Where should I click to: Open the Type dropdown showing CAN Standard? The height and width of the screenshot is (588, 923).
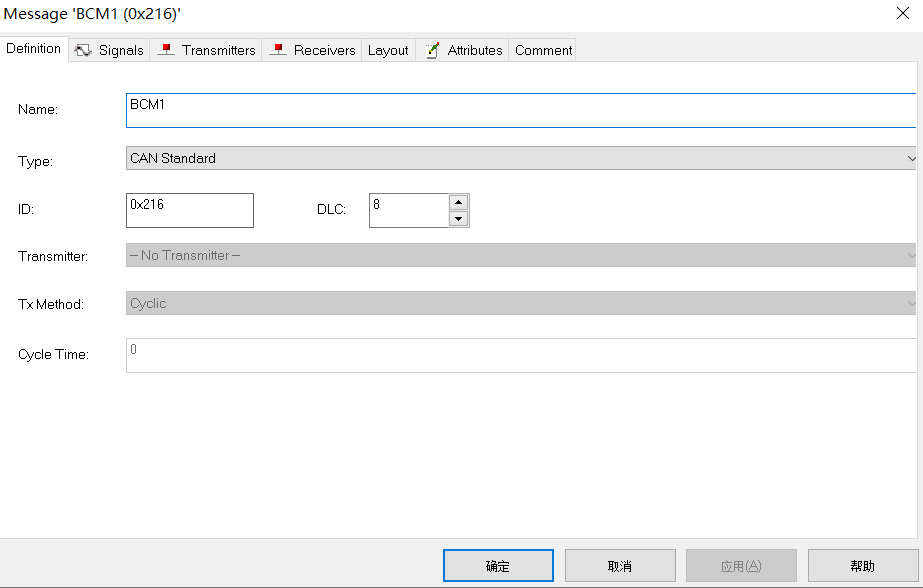910,158
